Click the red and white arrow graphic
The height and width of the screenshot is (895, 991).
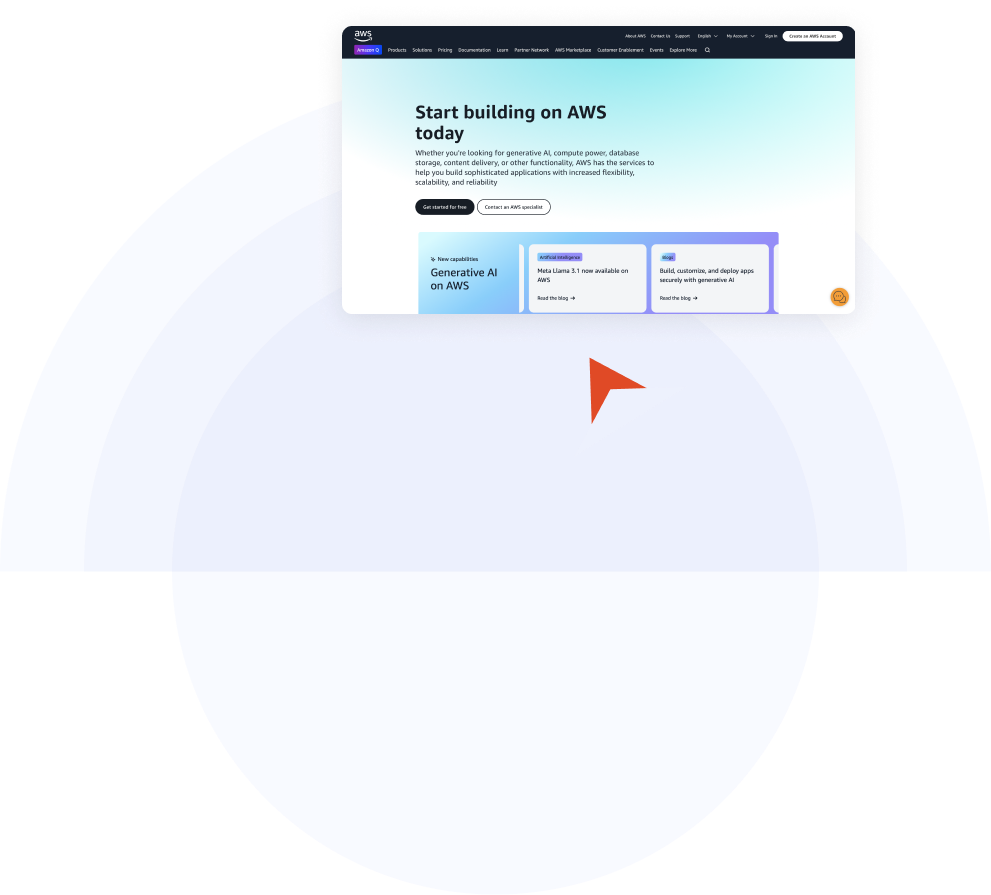(x=625, y=405)
